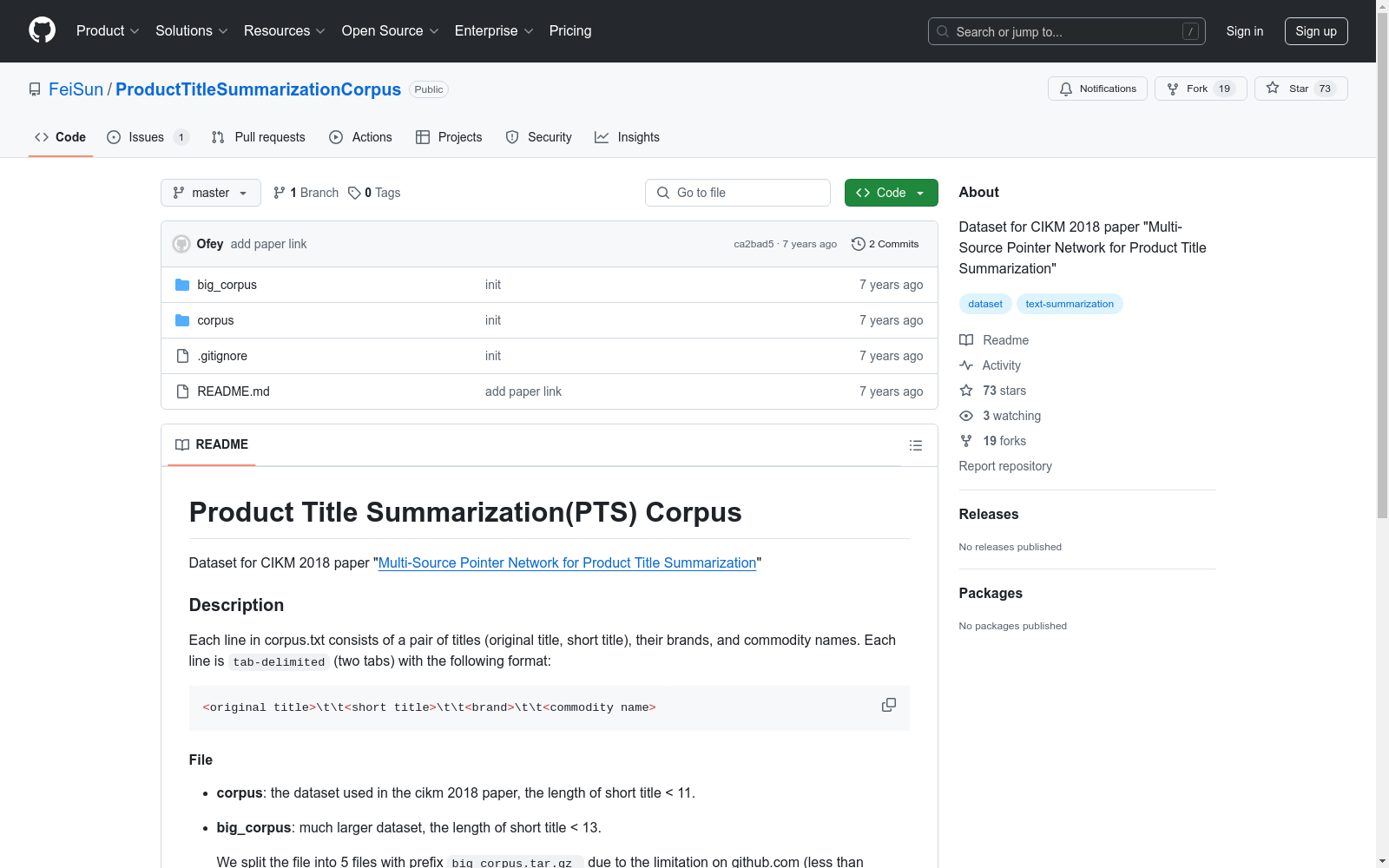The width and height of the screenshot is (1389, 868).
Task: Click the Notifications button
Action: tap(1097, 89)
